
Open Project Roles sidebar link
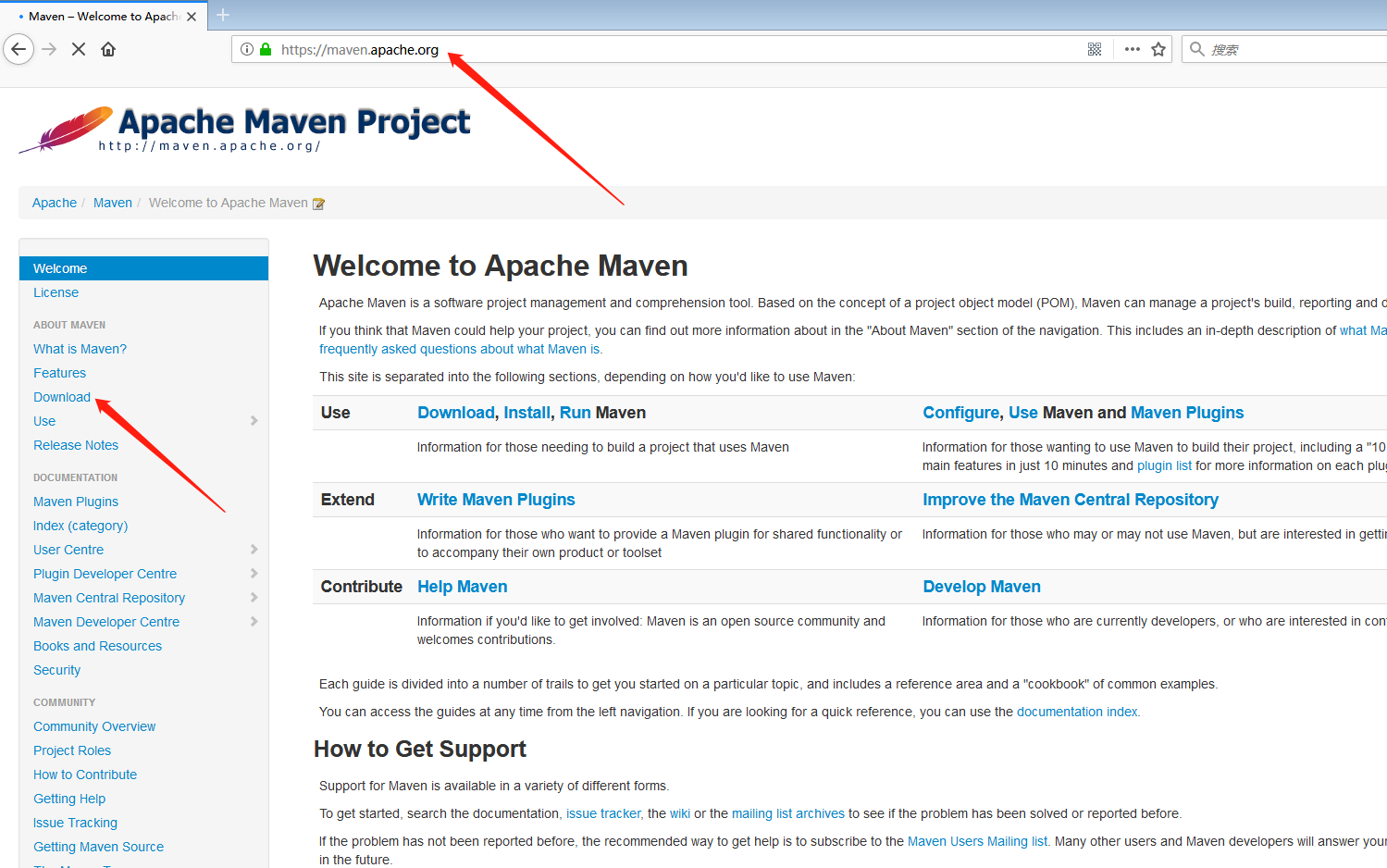tap(72, 750)
